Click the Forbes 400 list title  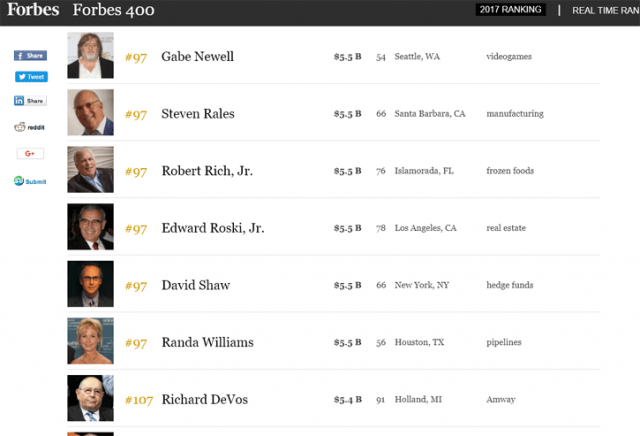(x=113, y=11)
